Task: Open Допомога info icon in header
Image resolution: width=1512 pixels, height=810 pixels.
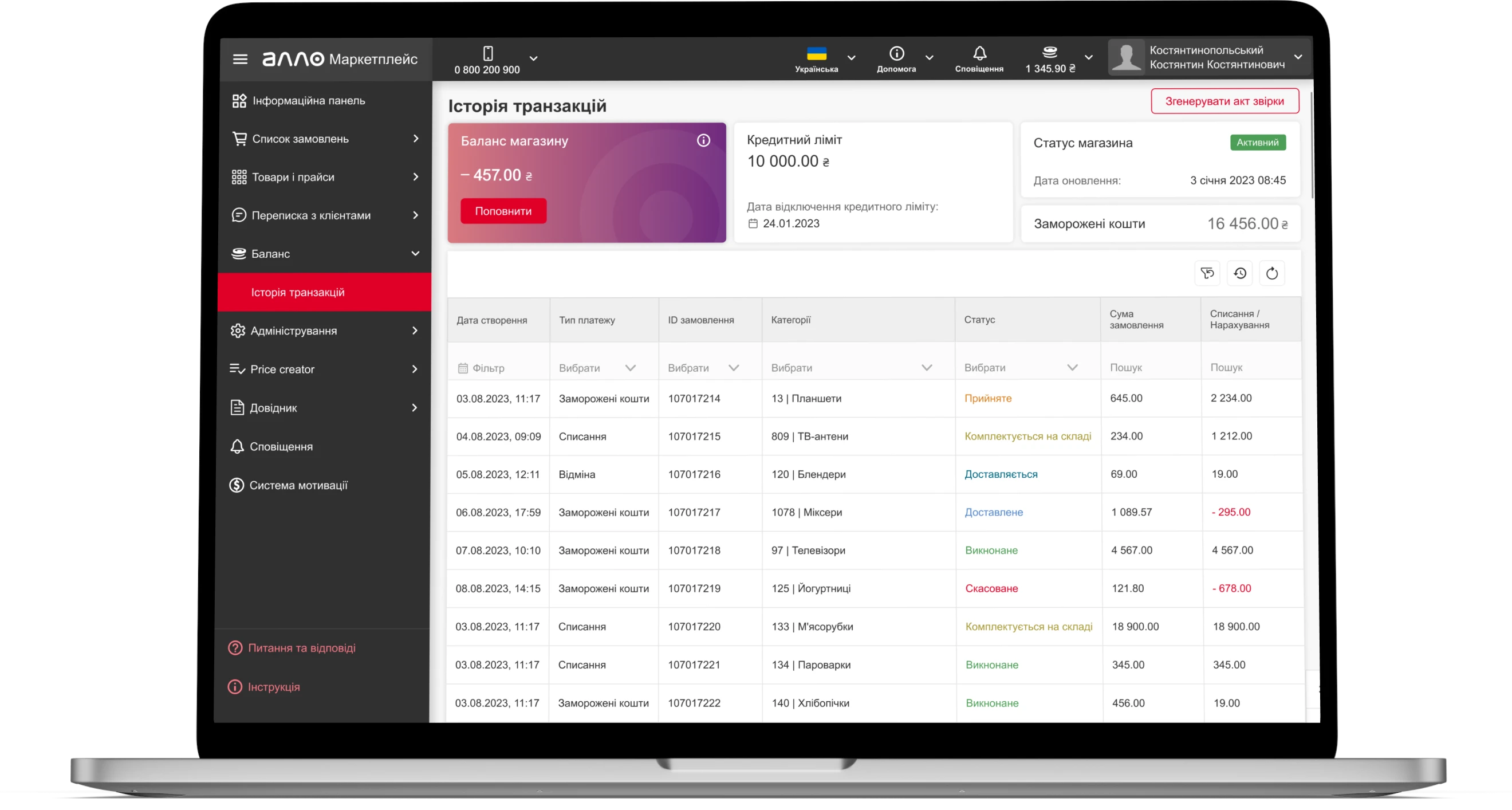Action: point(896,53)
